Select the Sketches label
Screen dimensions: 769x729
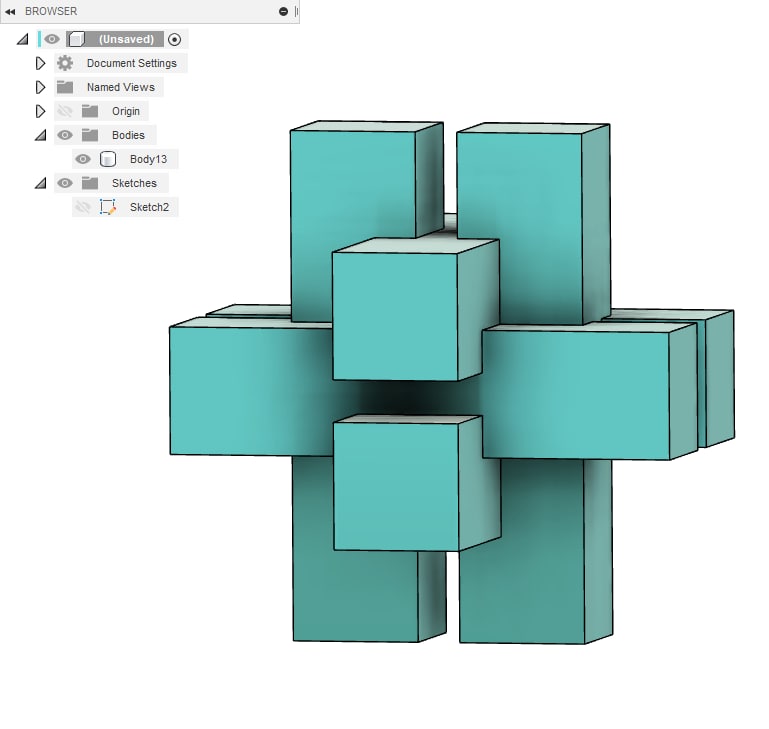[x=134, y=183]
